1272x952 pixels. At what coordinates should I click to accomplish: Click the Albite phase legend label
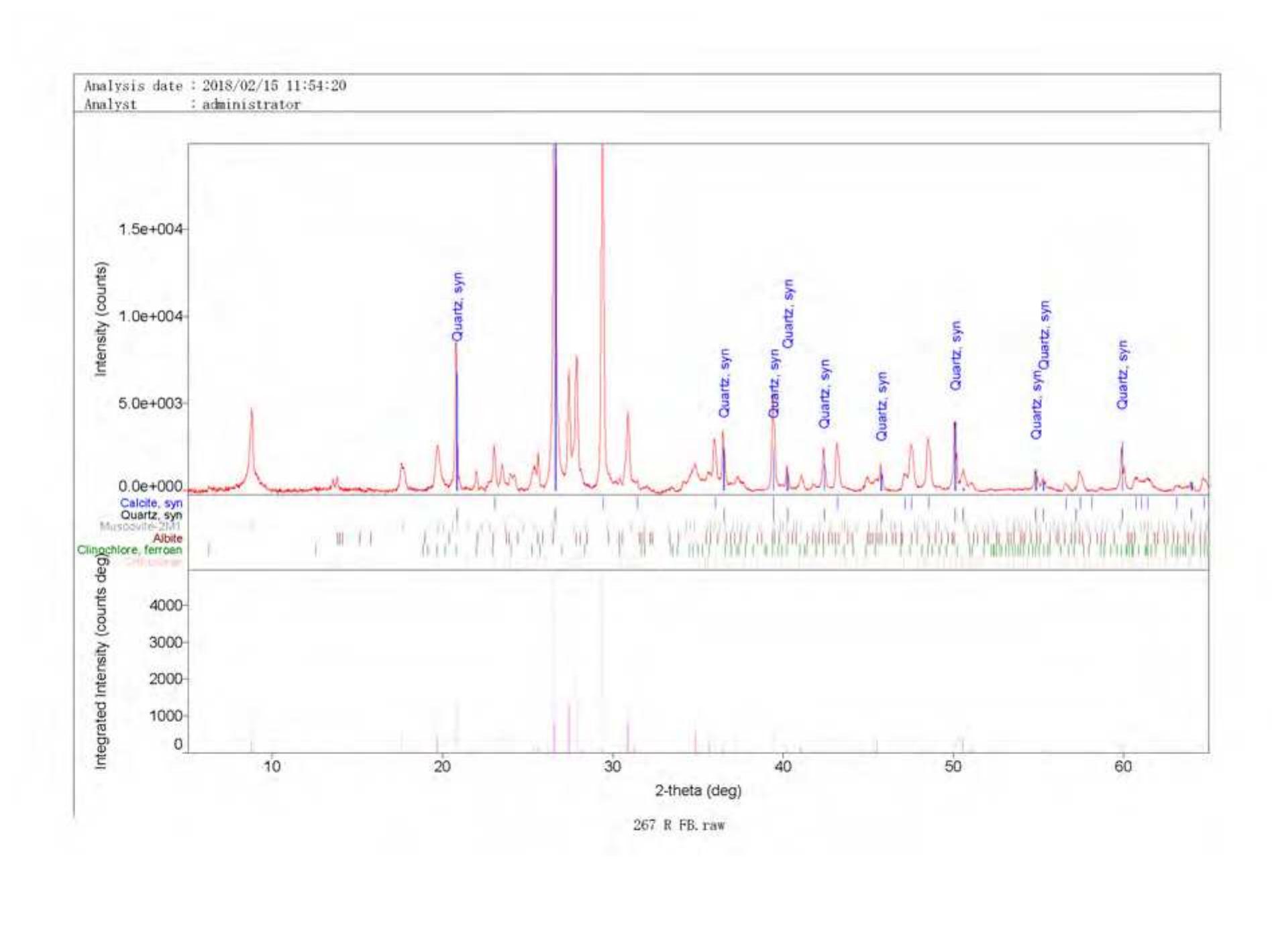tap(167, 538)
